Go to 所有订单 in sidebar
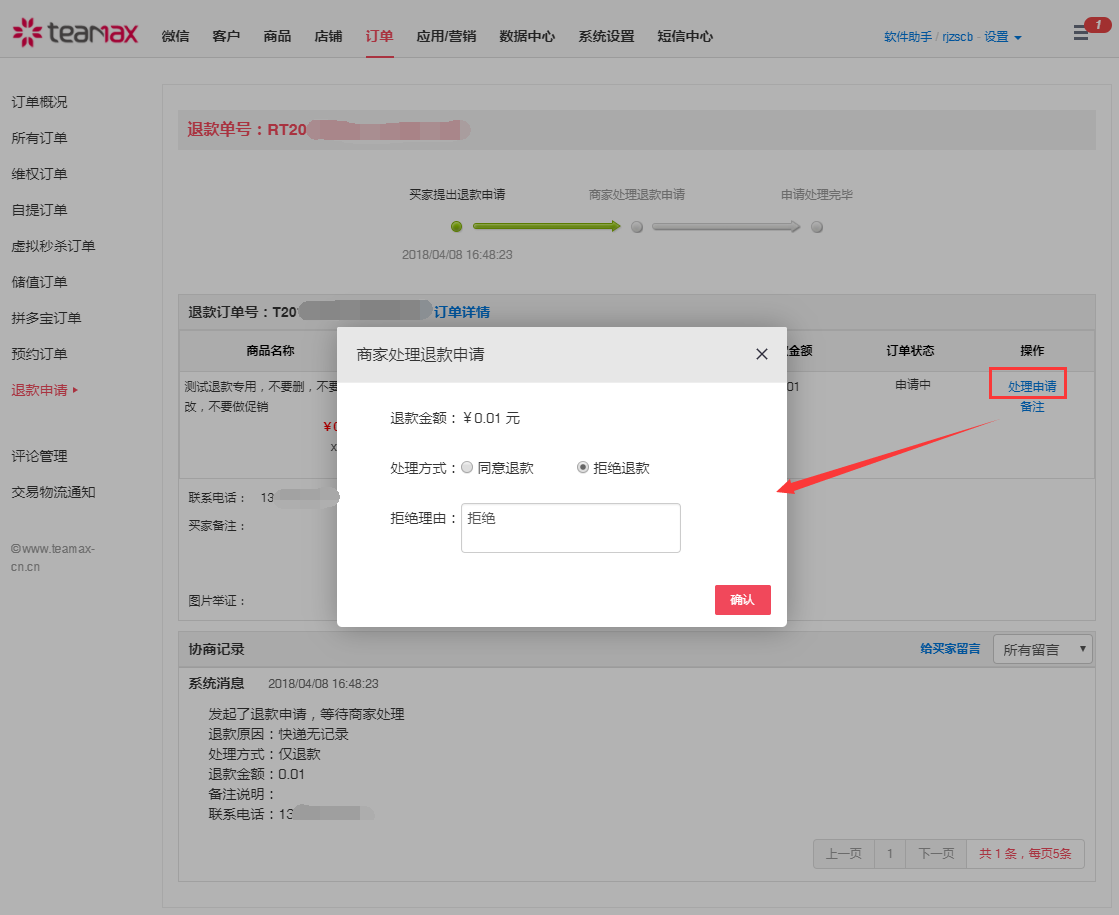The height and width of the screenshot is (915, 1119). click(x=39, y=138)
